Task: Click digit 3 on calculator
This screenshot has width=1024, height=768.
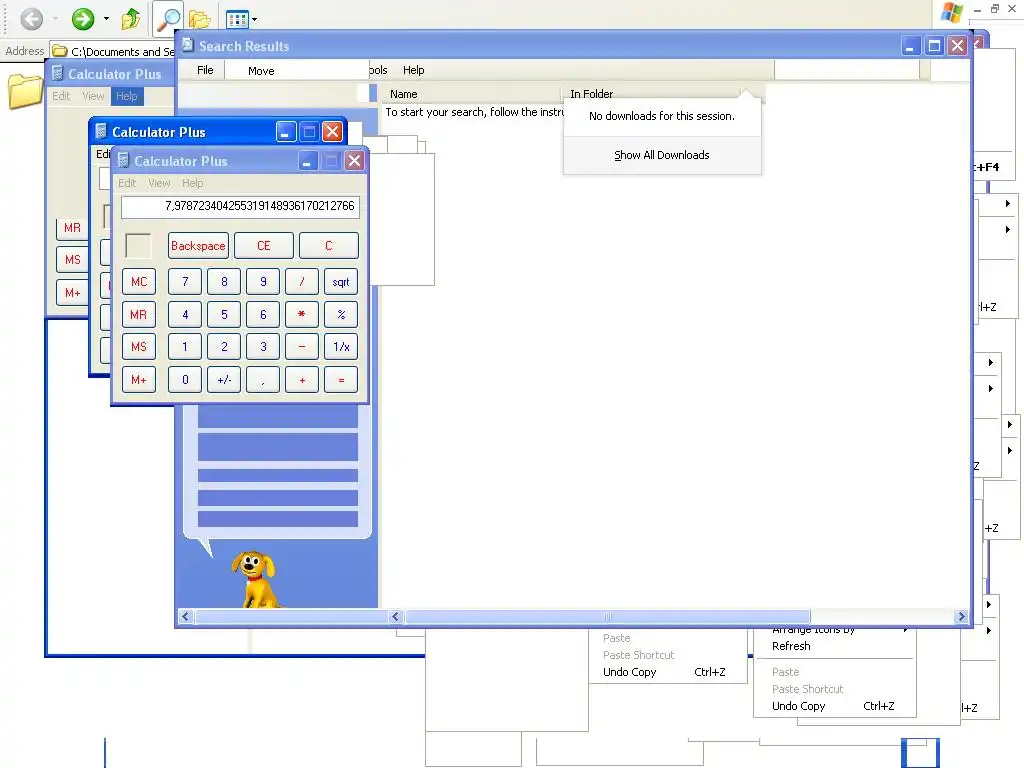Action: [263, 347]
